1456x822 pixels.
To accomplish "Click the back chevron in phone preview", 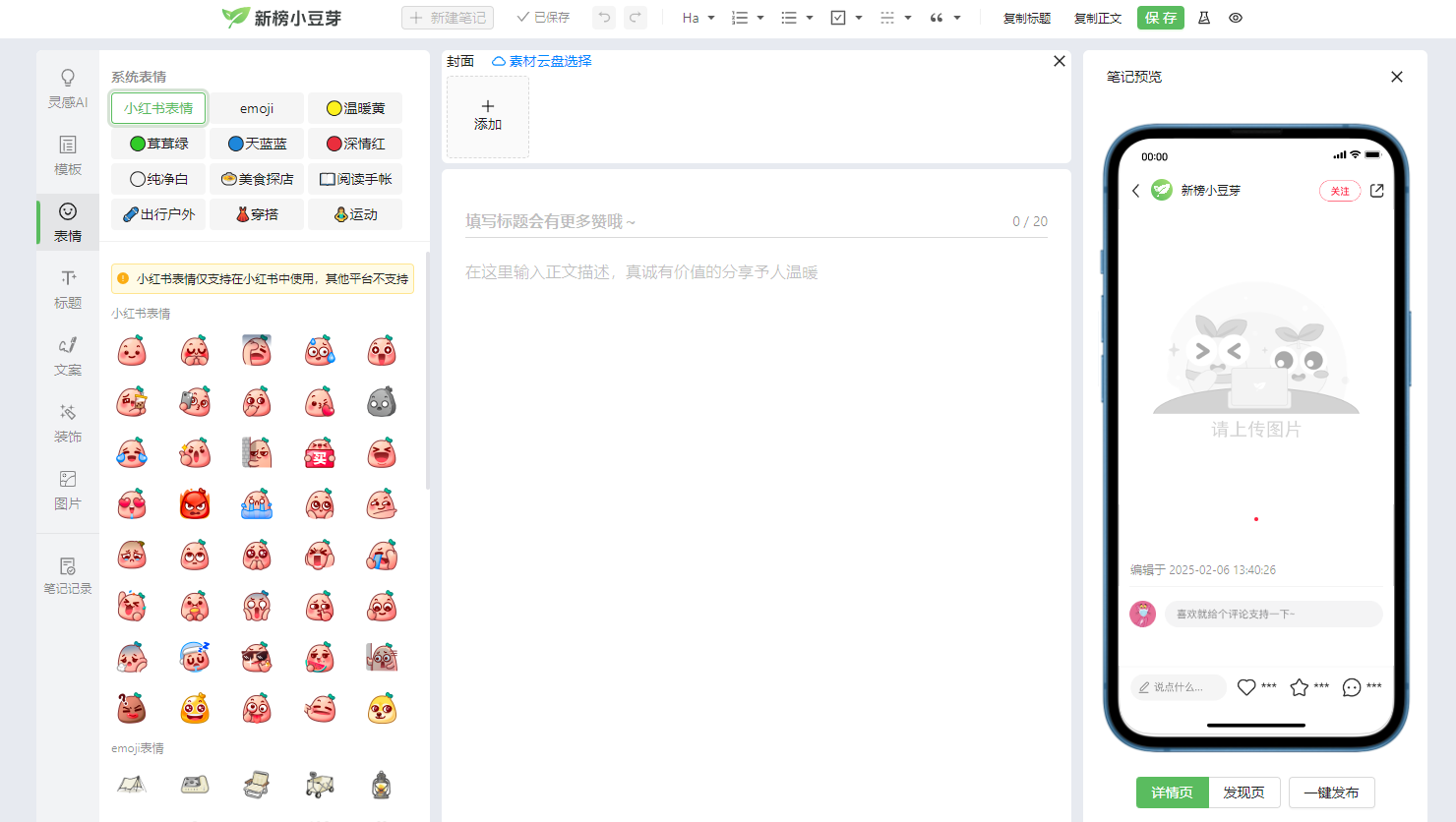I will pos(1136,191).
